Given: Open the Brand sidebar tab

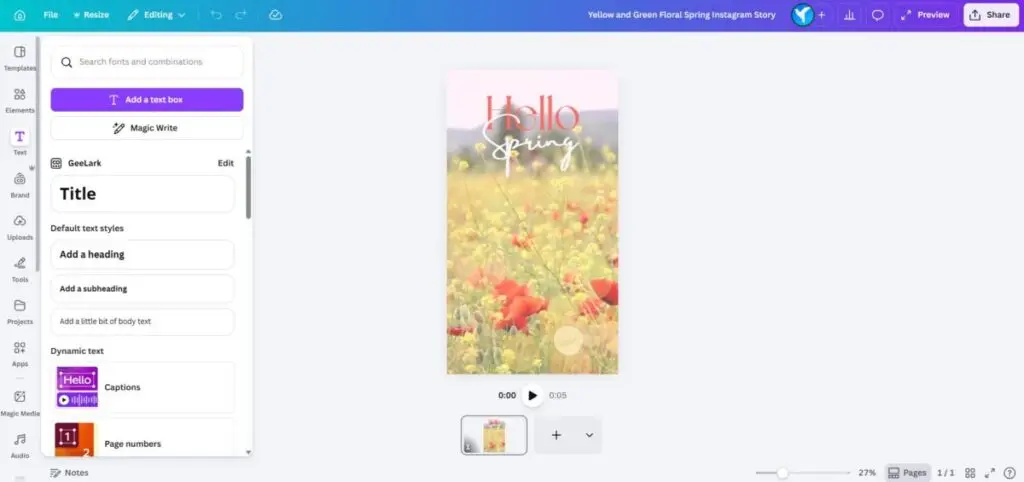Looking at the screenshot, I should (x=20, y=184).
